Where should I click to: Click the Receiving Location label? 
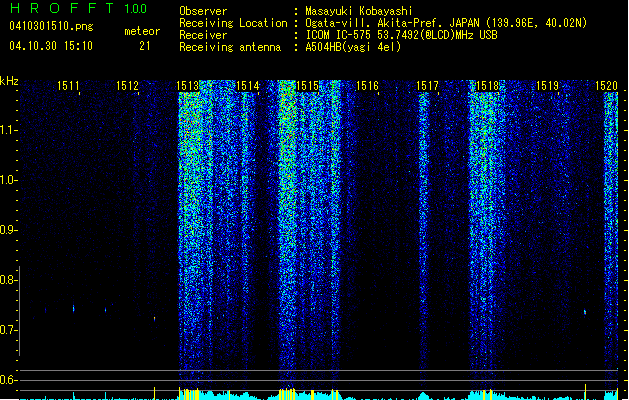point(233,23)
